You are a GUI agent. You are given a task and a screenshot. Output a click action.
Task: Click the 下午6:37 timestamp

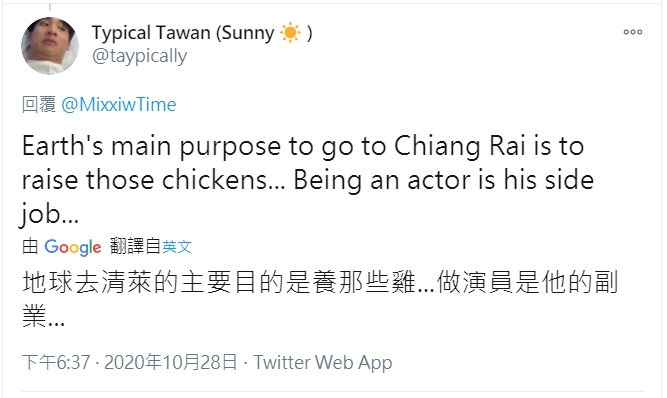point(56,363)
